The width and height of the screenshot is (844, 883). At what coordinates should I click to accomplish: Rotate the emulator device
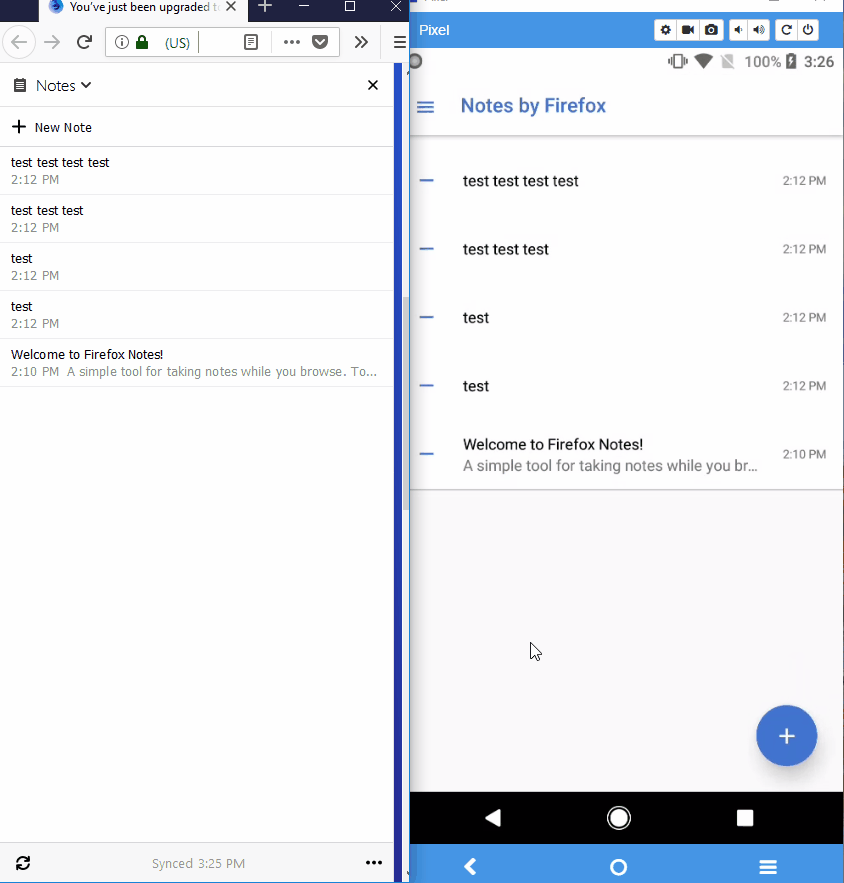pyautogui.click(x=786, y=30)
